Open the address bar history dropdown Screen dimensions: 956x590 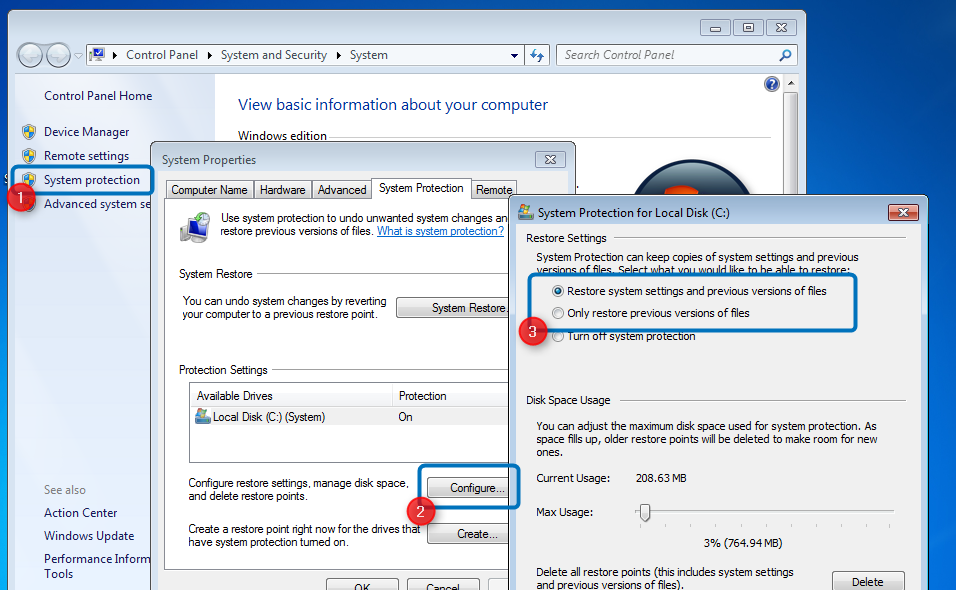coord(514,55)
